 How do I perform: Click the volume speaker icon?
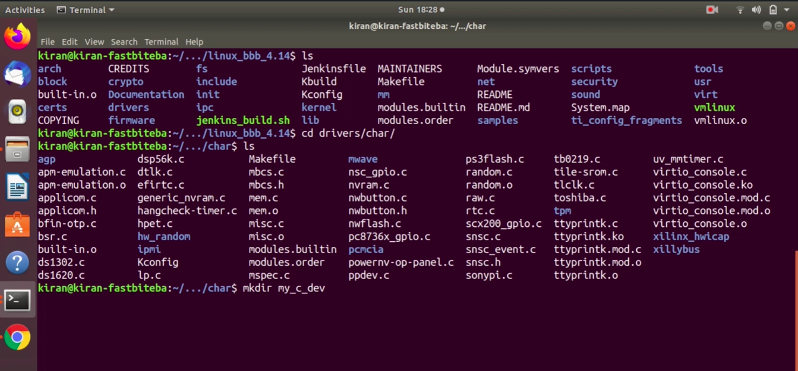[x=756, y=10]
